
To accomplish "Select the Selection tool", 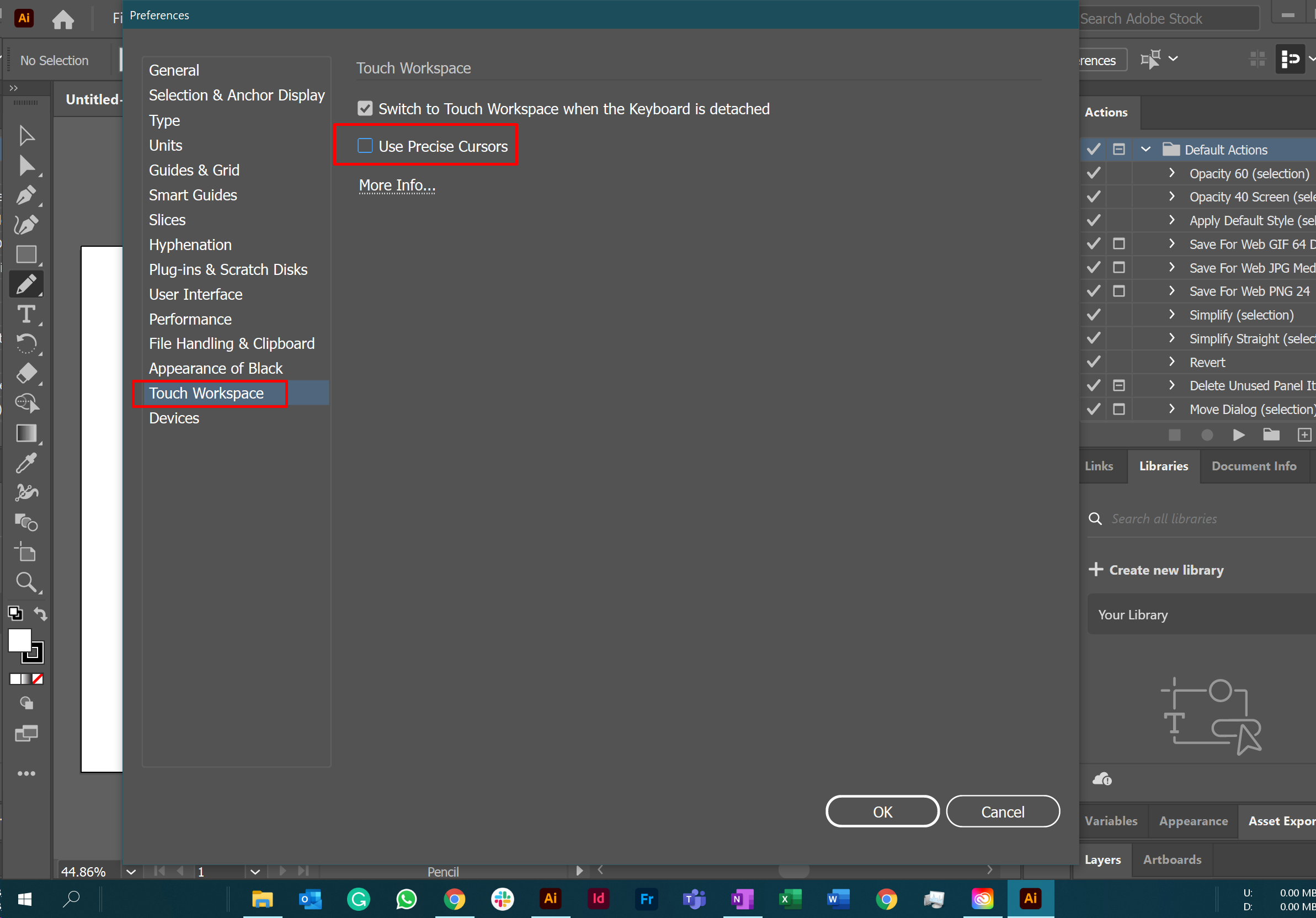I will pos(26,135).
